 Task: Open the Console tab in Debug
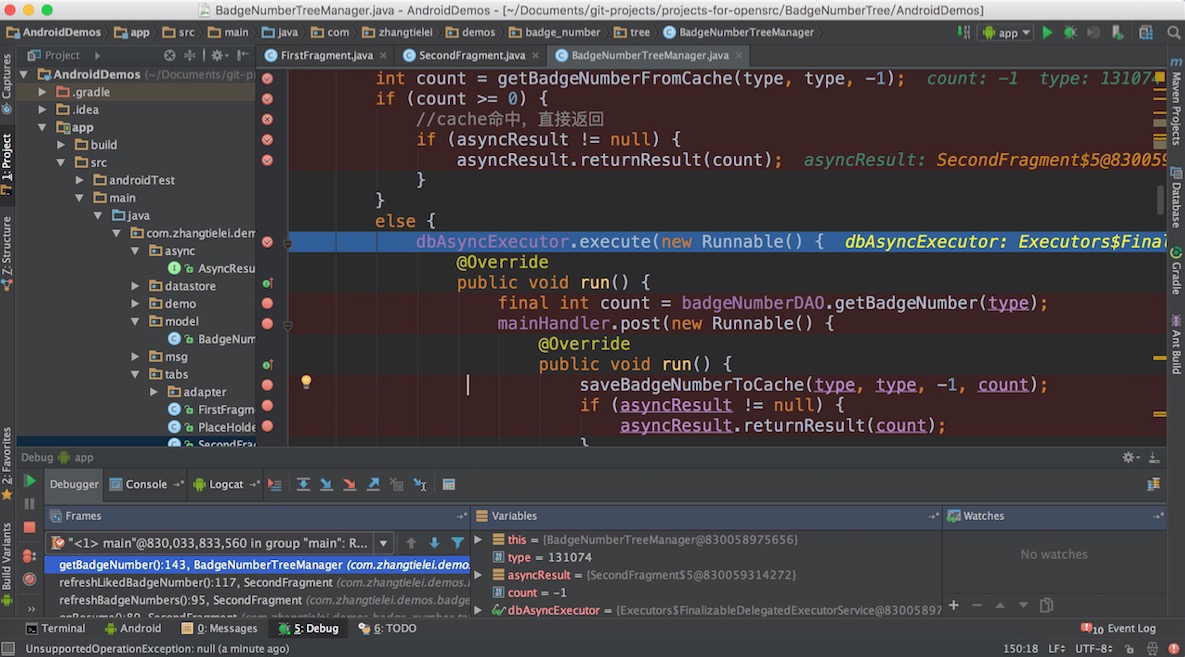pos(146,485)
